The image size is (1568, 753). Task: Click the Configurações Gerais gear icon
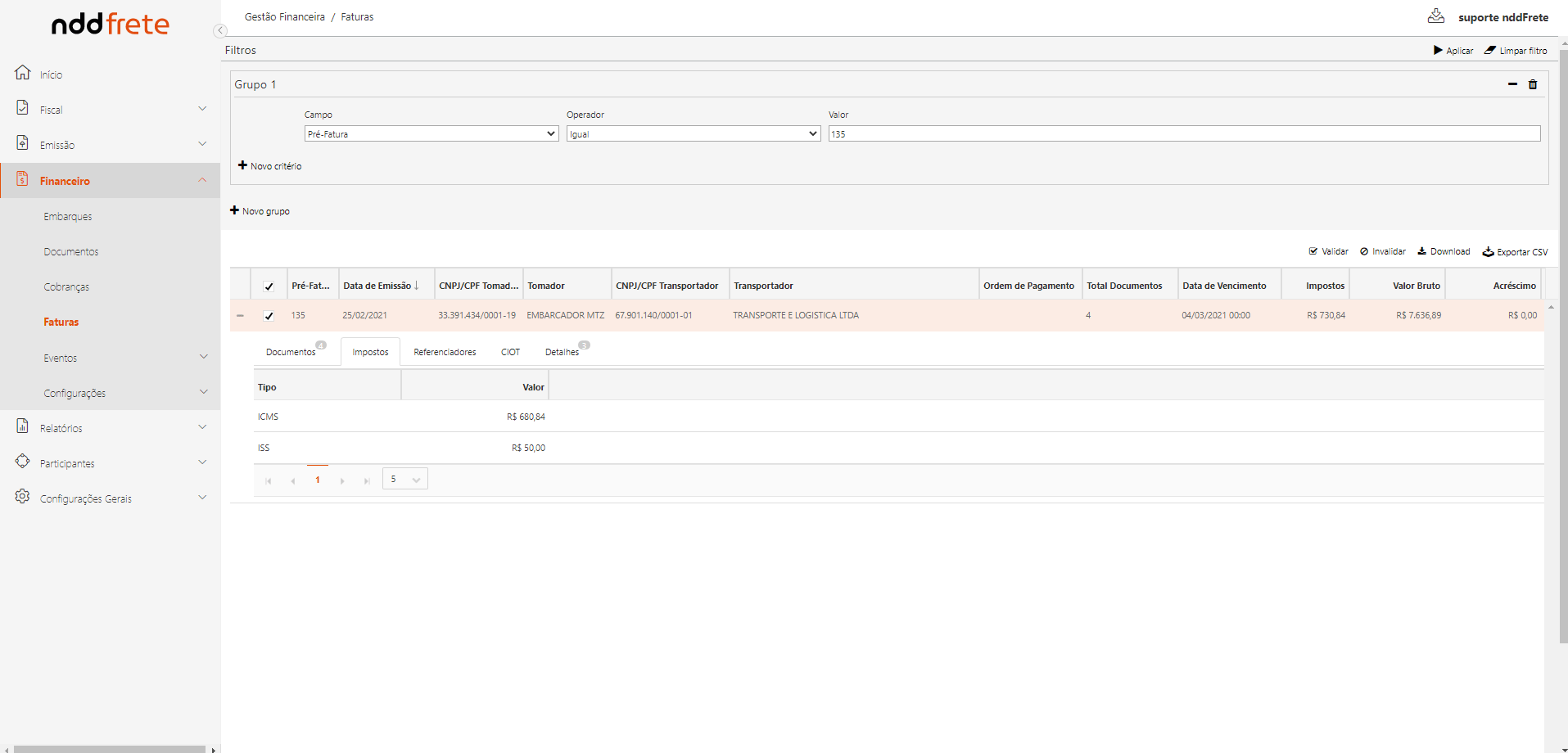23,497
